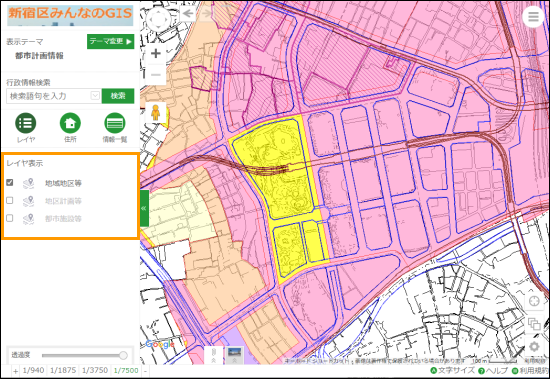Image resolution: width=550 pixels, height=379 pixels.
Task: Activate the Street View pegman icon
Action: pyautogui.click(x=155, y=112)
